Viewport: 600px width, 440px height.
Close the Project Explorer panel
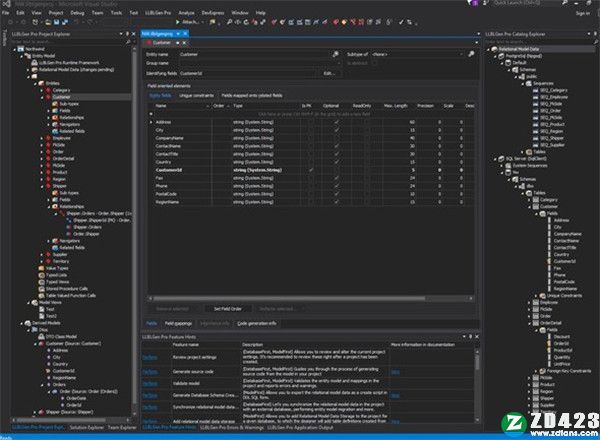point(134,34)
